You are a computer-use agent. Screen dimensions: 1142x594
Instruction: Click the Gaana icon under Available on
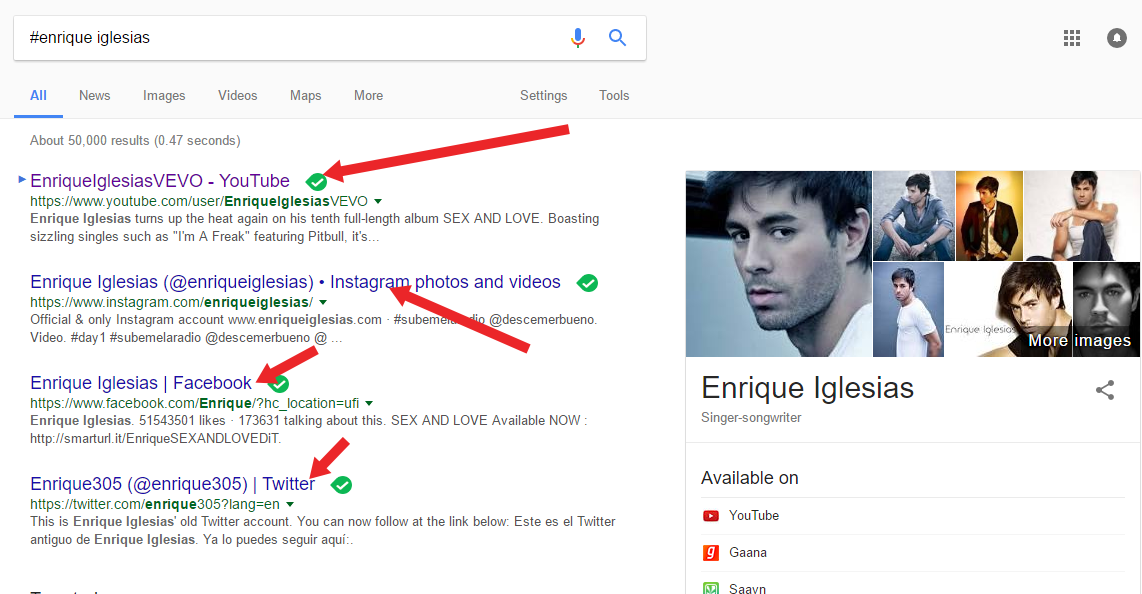point(711,553)
